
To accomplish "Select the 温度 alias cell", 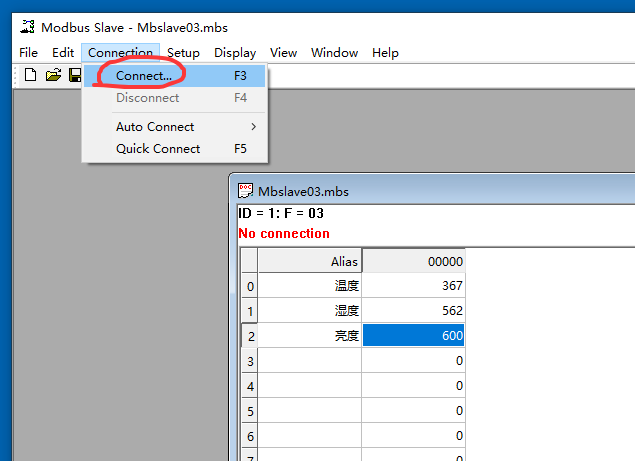I will click(310, 286).
